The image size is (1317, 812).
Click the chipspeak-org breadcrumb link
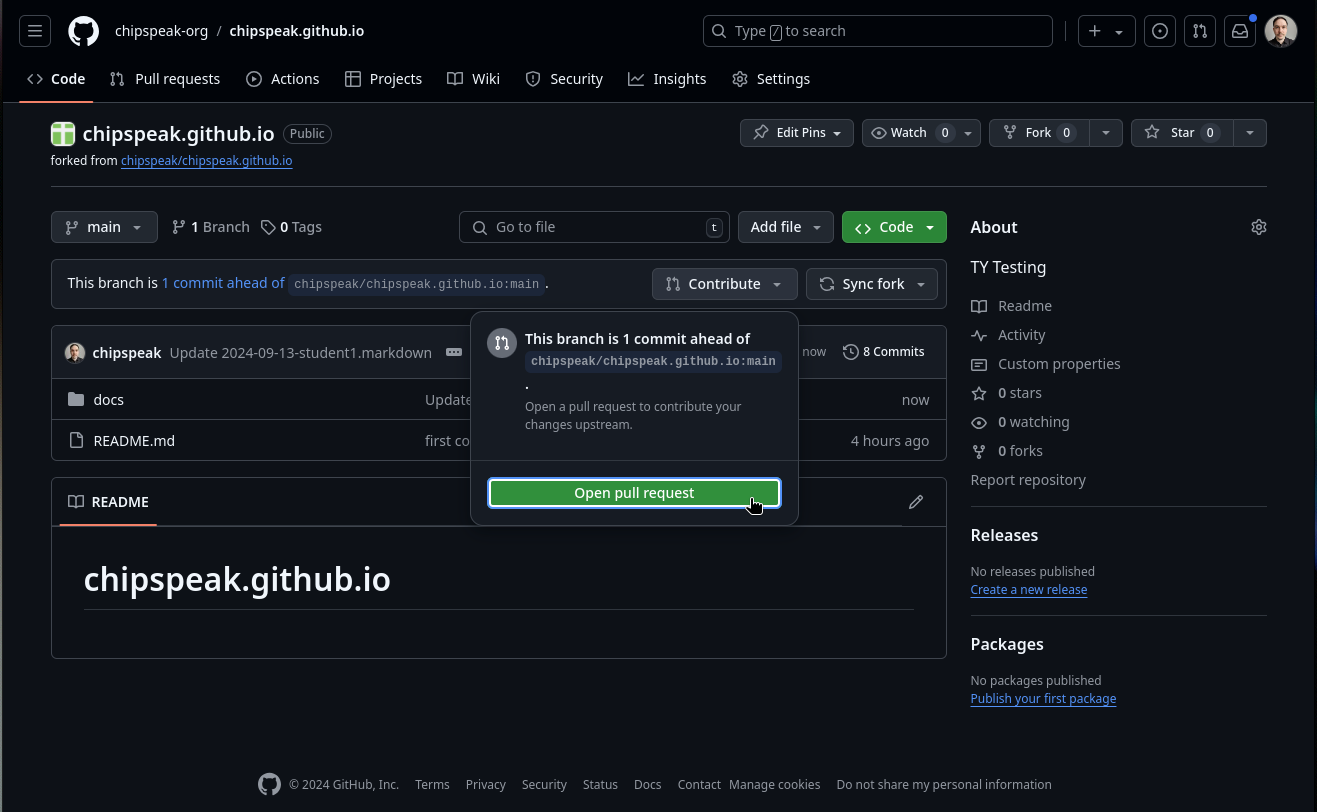pyautogui.click(x=162, y=31)
